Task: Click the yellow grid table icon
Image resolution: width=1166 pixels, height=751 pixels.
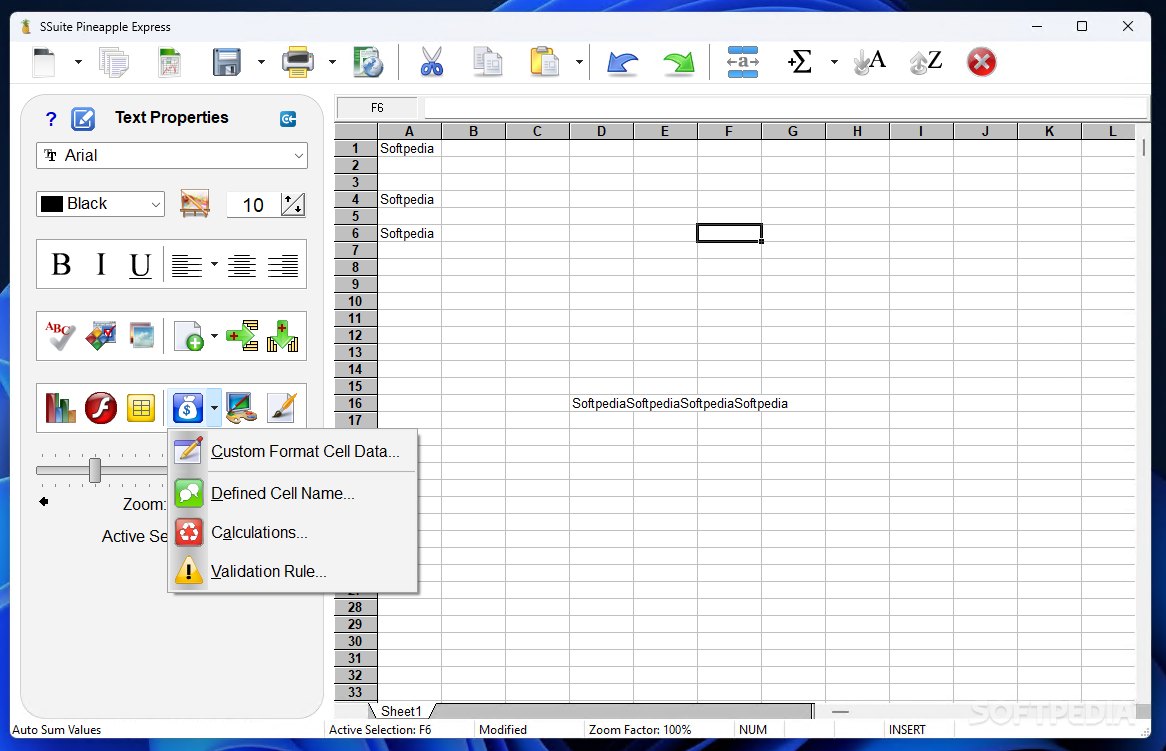Action: (141, 408)
